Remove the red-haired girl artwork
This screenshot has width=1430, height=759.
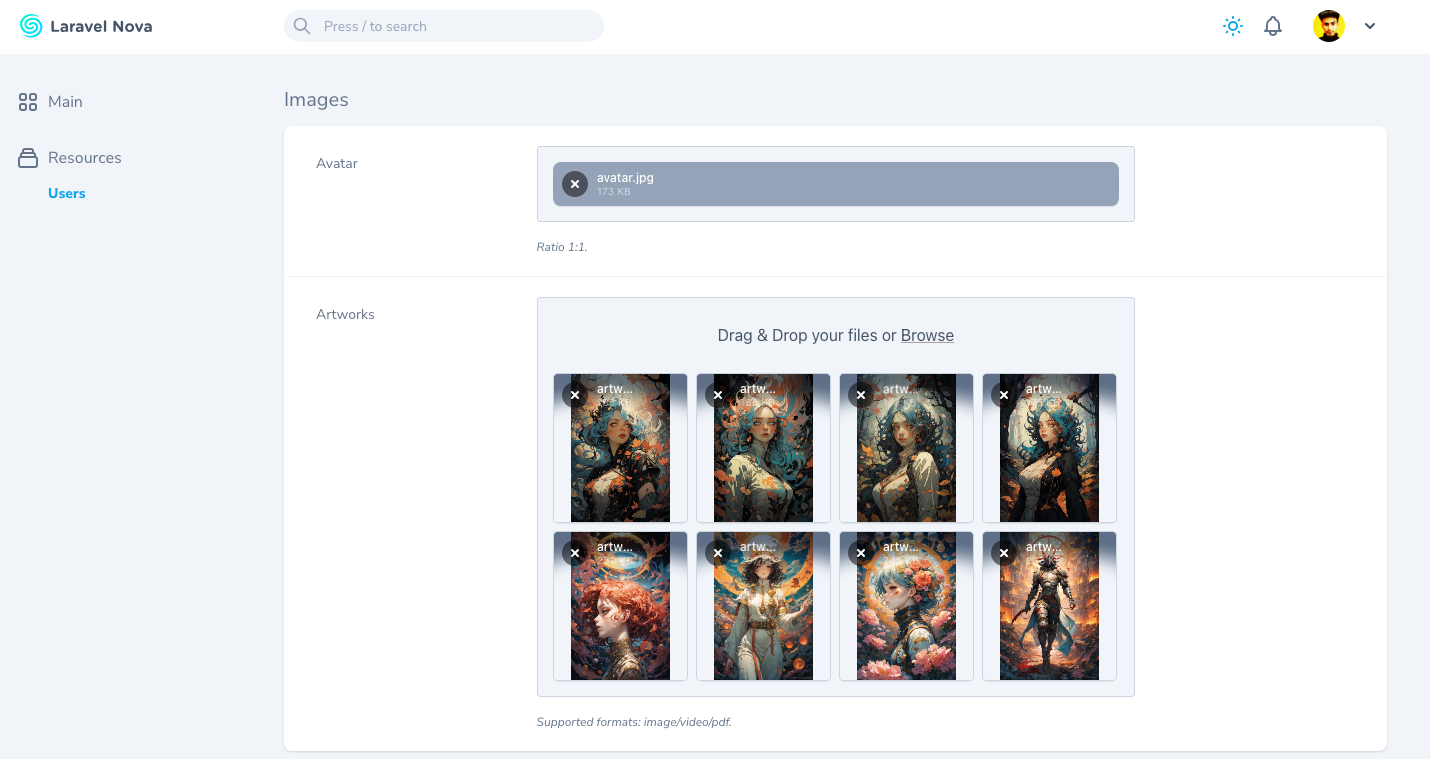click(x=575, y=553)
